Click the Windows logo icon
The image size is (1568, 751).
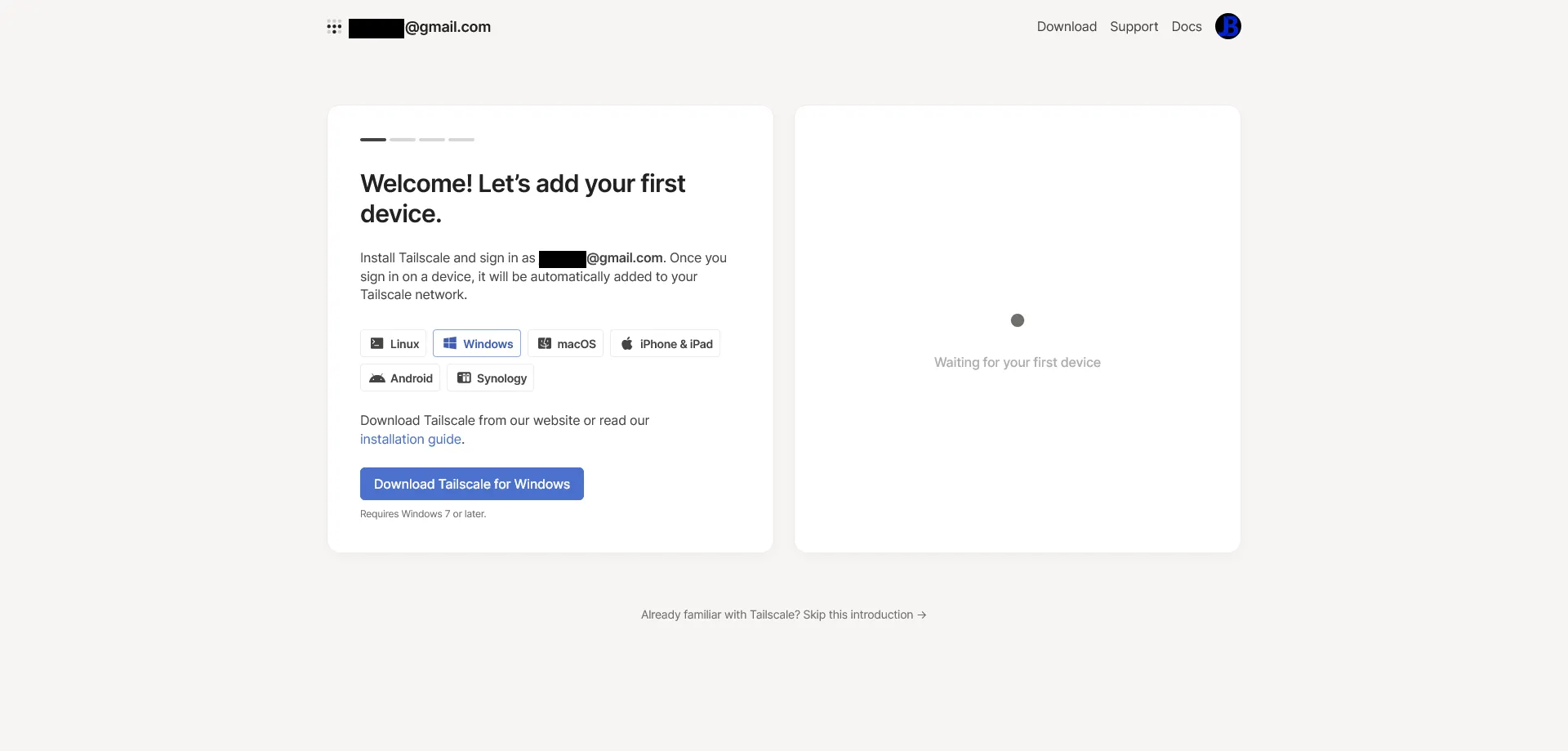[450, 344]
